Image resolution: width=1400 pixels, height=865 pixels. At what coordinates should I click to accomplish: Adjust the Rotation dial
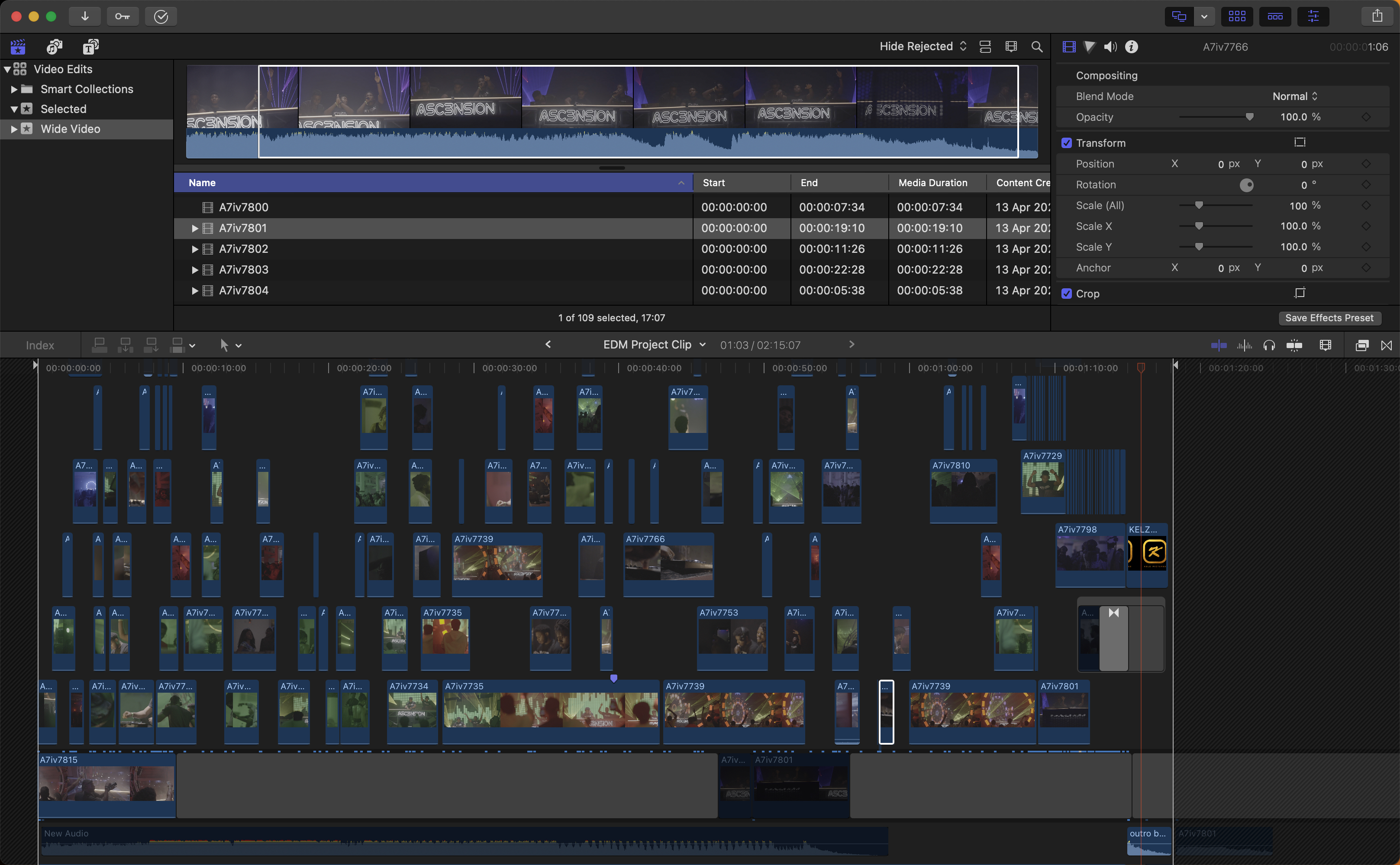click(x=1247, y=185)
